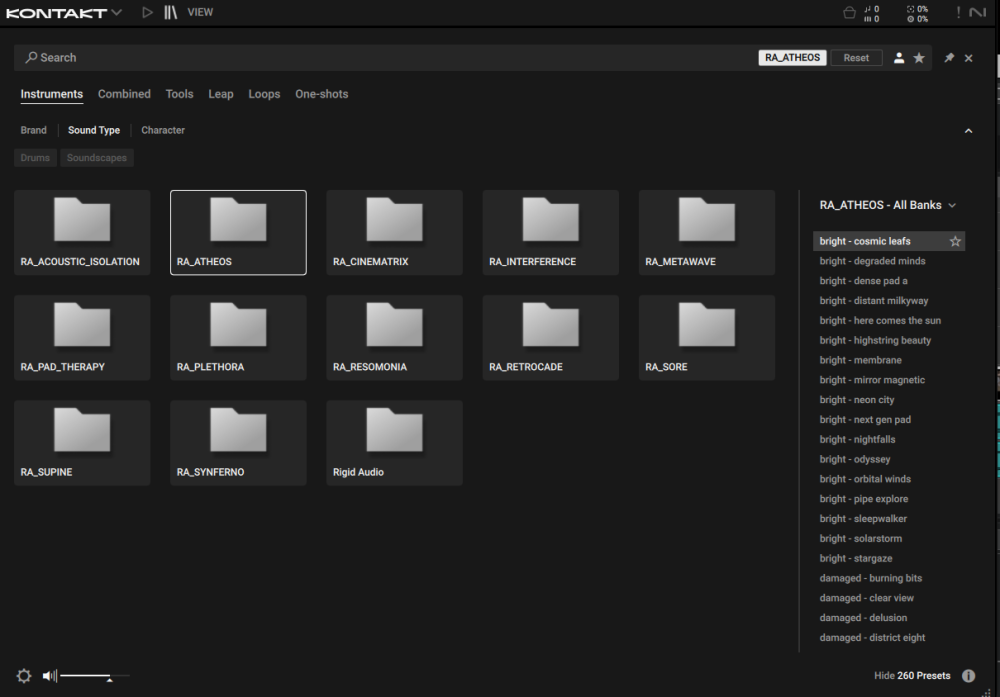The image size is (1000, 697).
Task: Open browser settings gear icon
Action: [x=24, y=676]
